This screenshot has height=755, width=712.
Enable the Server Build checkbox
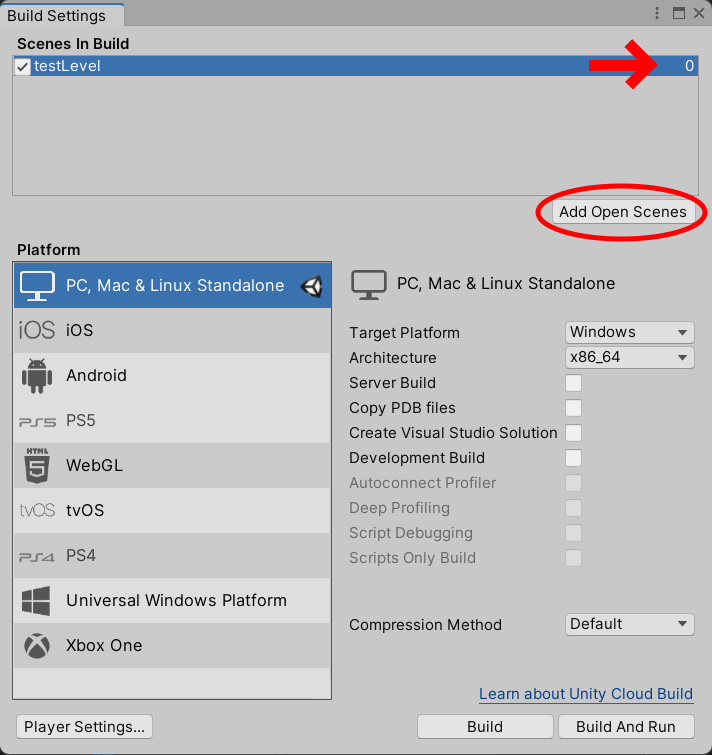573,383
